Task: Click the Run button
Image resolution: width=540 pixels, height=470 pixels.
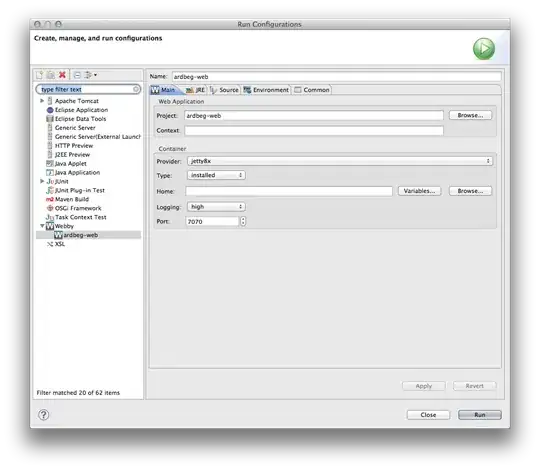Action: (x=479, y=415)
